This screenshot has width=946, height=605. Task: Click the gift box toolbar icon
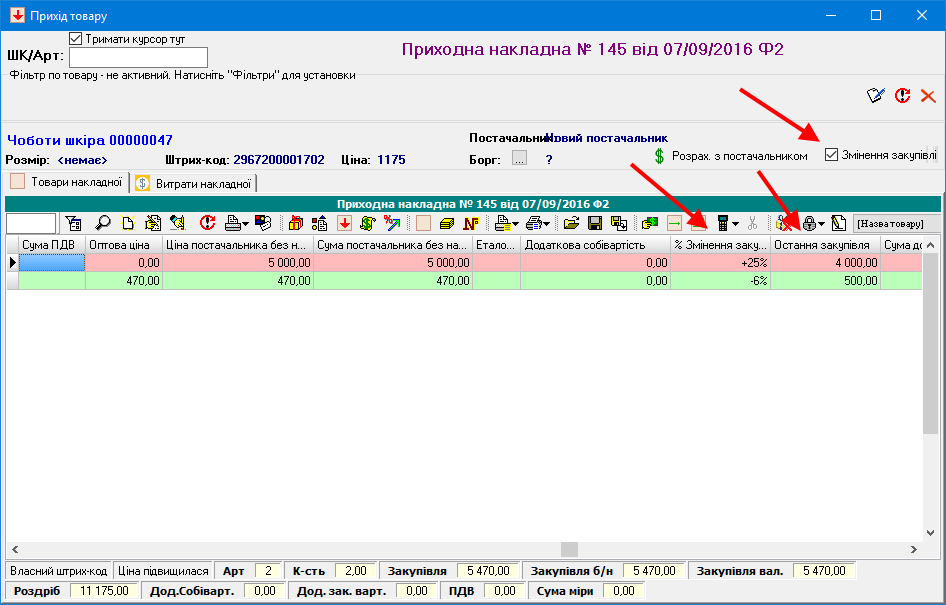pos(296,223)
